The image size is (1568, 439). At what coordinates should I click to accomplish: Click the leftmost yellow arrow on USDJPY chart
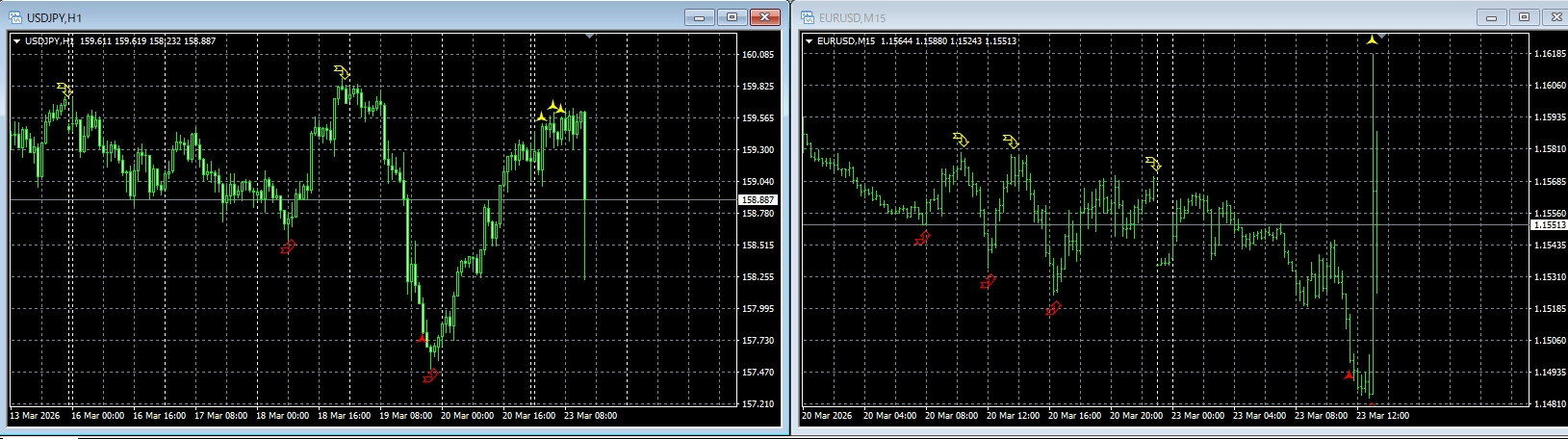pos(64,90)
